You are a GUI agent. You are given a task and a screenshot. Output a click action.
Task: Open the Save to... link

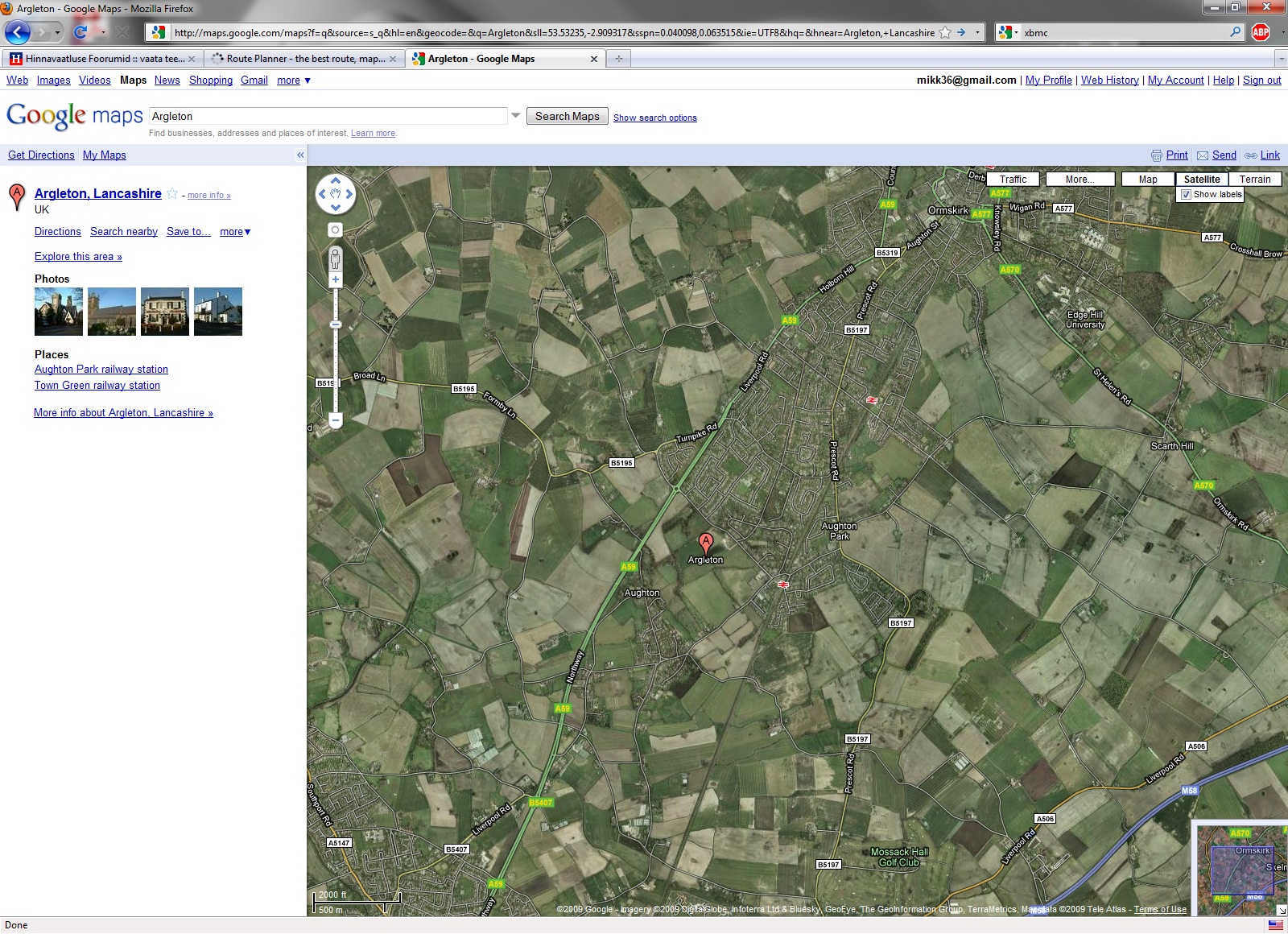point(188,232)
